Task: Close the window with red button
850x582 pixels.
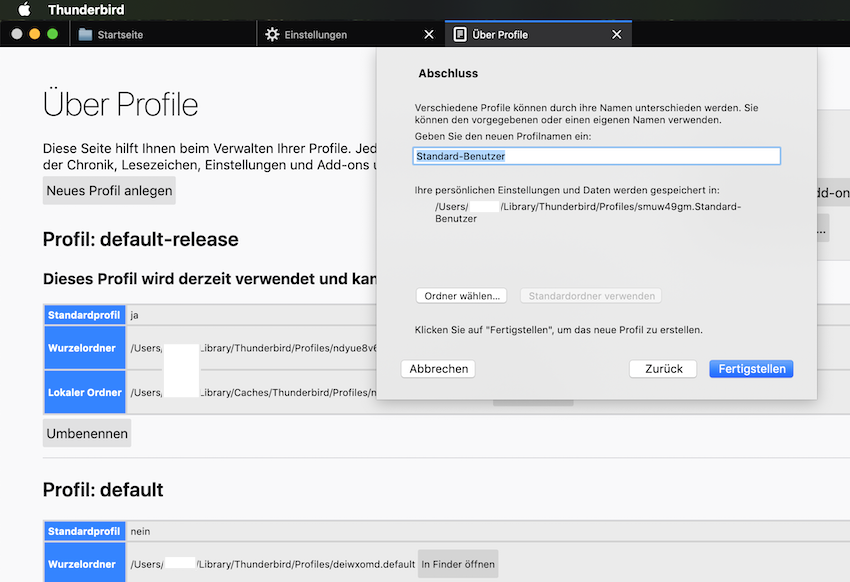Action: (x=17, y=34)
